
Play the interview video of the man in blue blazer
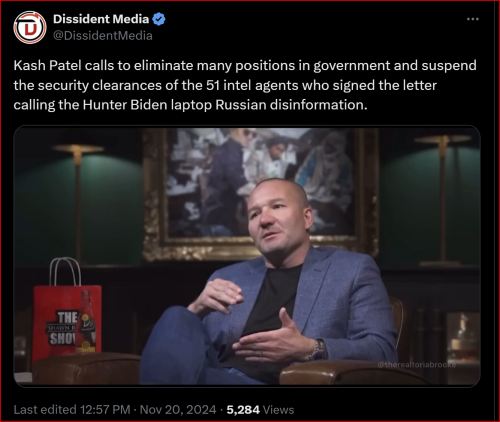(247, 256)
